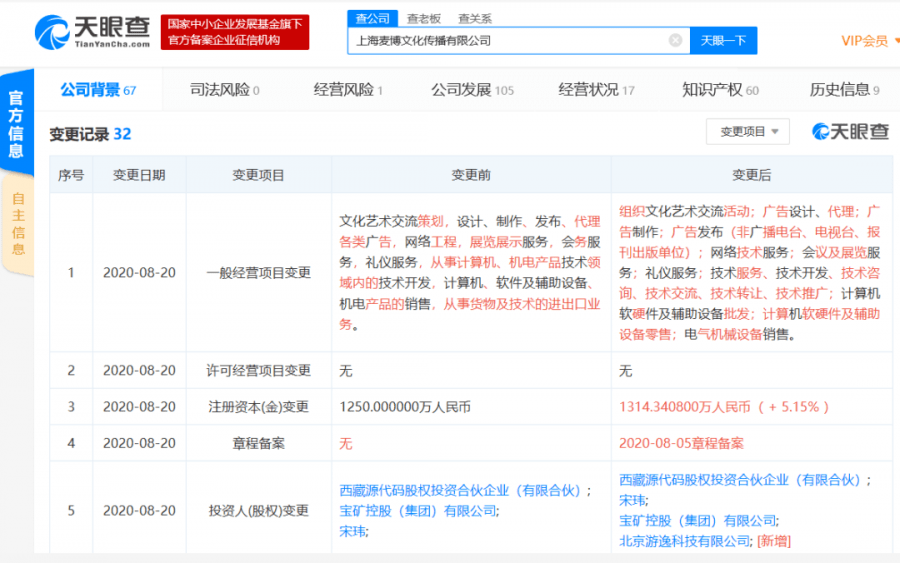
Task: Open the 西藏源代码股权投资合伙企业 link in the 变更前 column
Action: 460,490
